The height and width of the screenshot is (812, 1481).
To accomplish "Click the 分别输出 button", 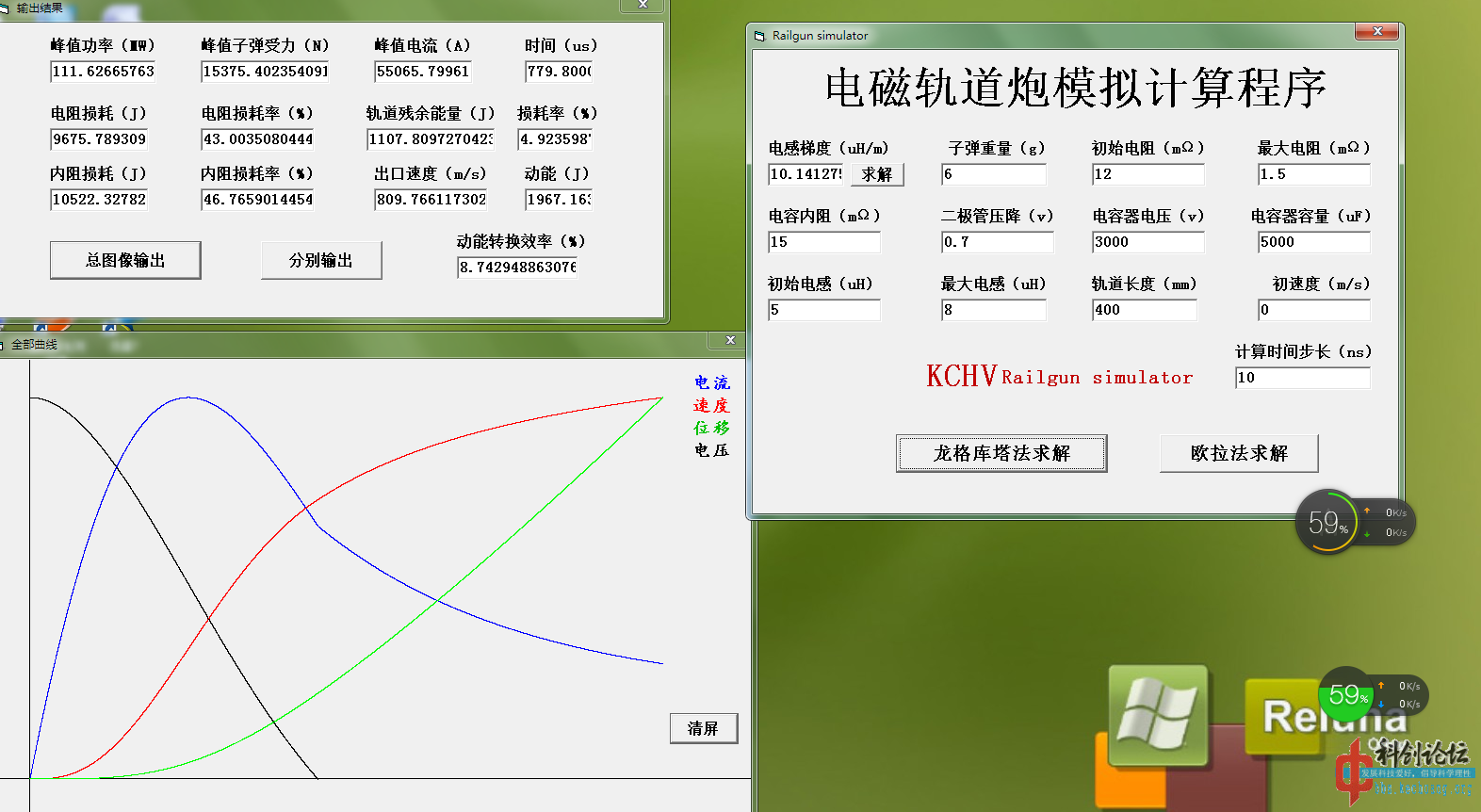I will click(321, 260).
